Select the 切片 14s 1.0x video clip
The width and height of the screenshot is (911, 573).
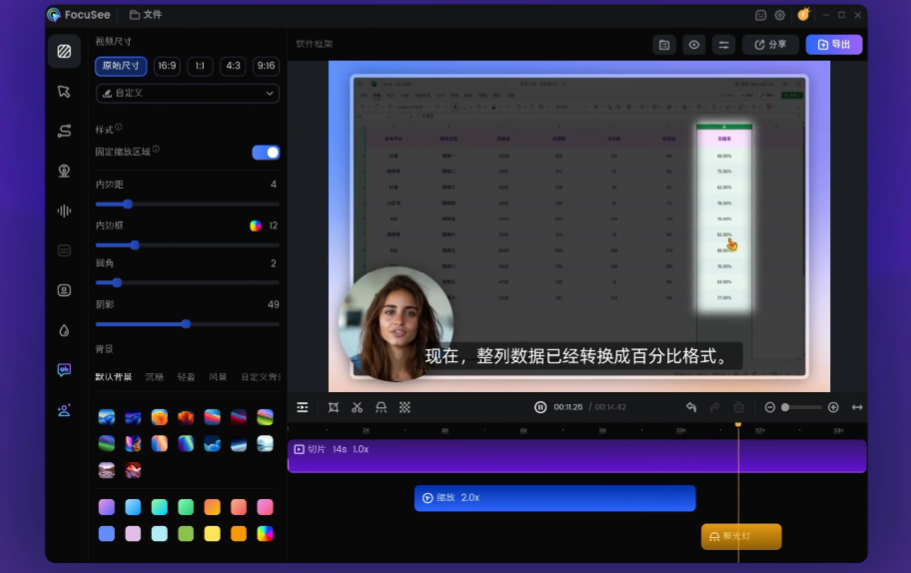click(577, 456)
